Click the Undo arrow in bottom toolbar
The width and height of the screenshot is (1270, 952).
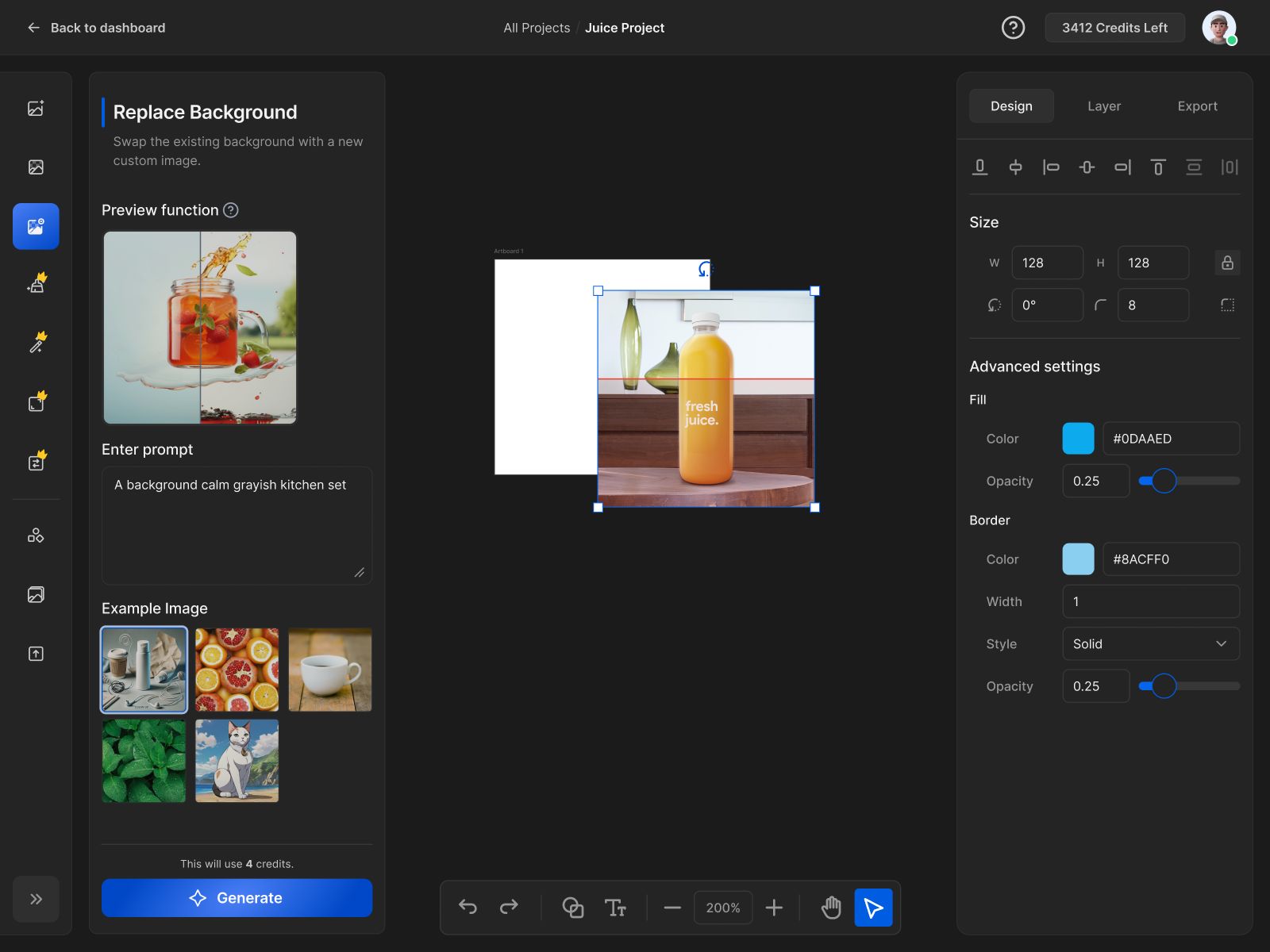coord(468,907)
